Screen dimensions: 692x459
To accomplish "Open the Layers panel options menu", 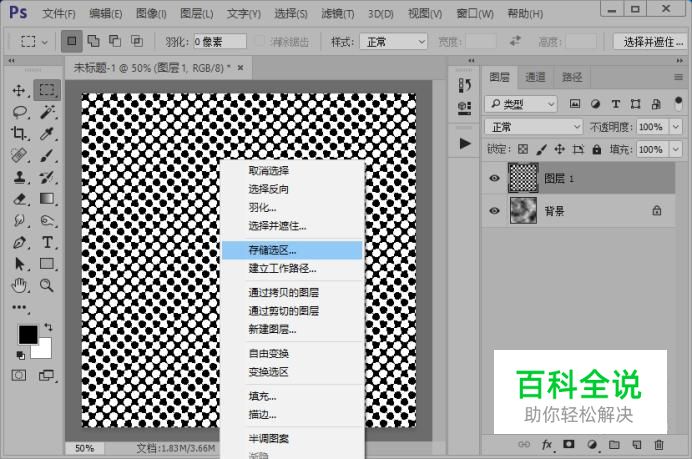I will [678, 77].
